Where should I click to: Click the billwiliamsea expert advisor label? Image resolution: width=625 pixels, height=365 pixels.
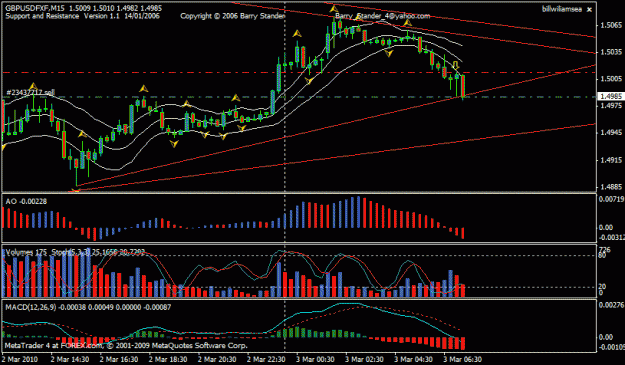click(x=562, y=9)
